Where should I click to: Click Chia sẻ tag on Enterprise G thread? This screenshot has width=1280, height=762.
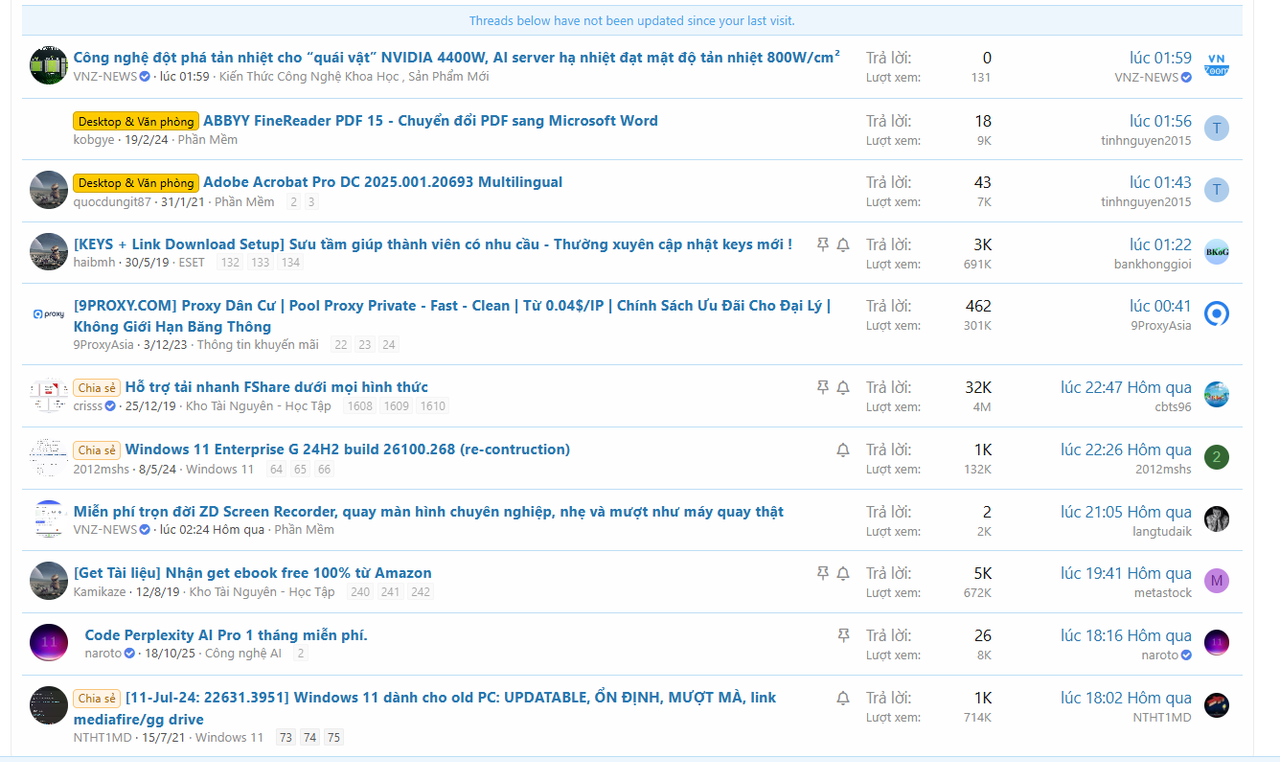[x=97, y=450]
